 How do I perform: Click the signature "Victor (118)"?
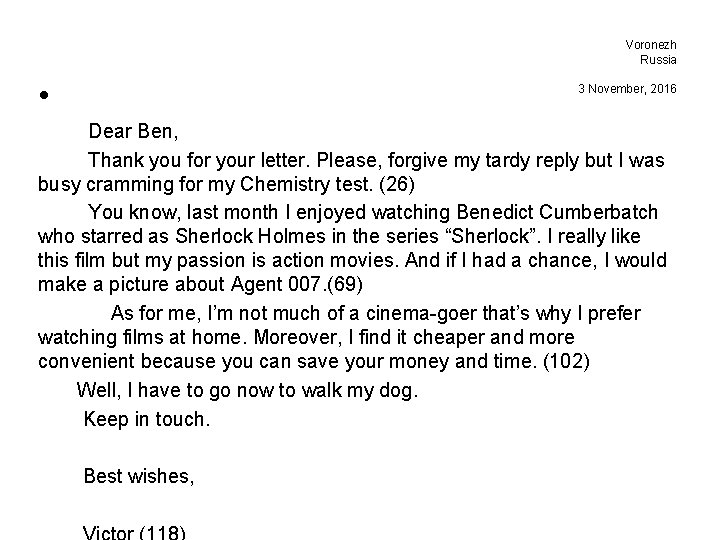[135, 532]
